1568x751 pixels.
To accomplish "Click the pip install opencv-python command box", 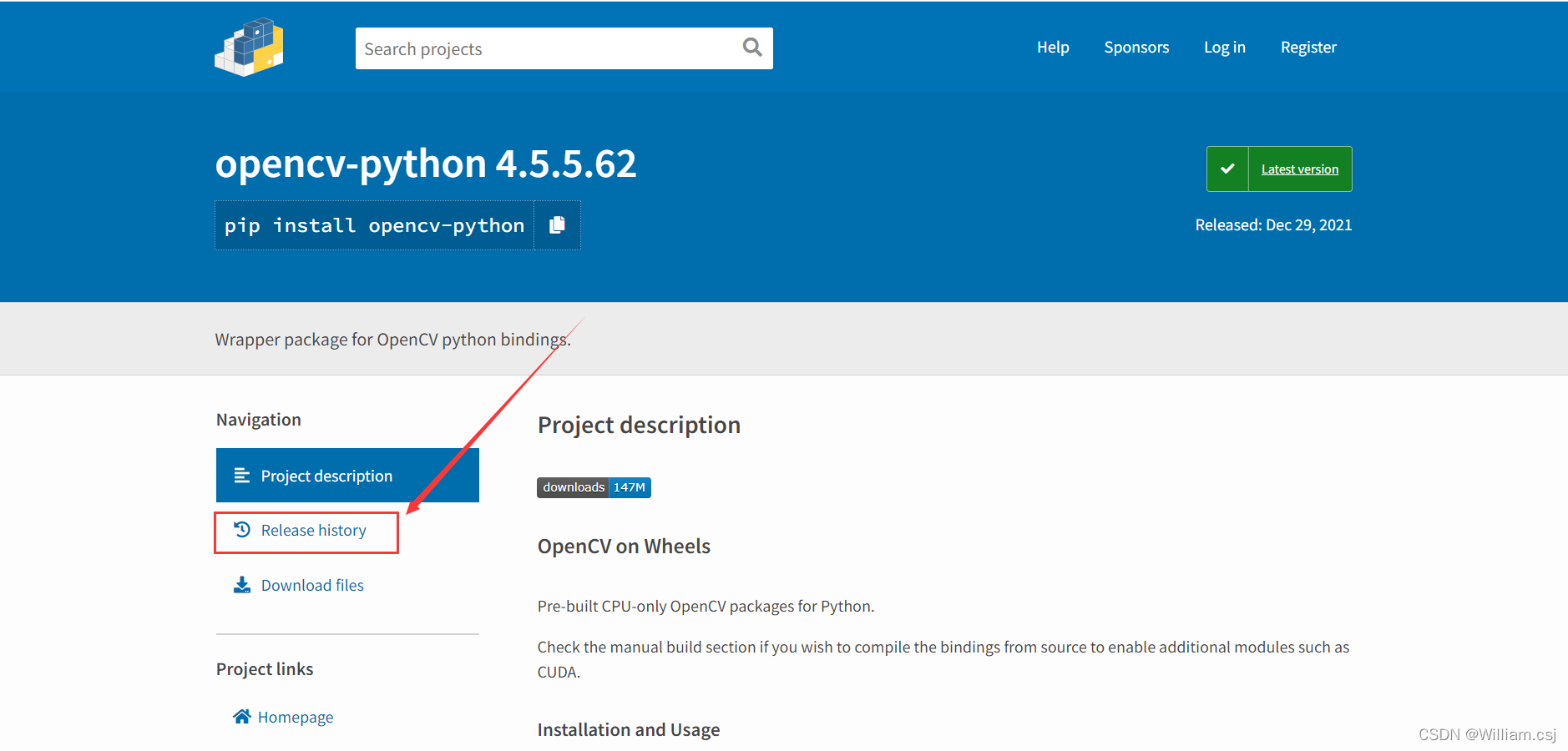I will (373, 224).
